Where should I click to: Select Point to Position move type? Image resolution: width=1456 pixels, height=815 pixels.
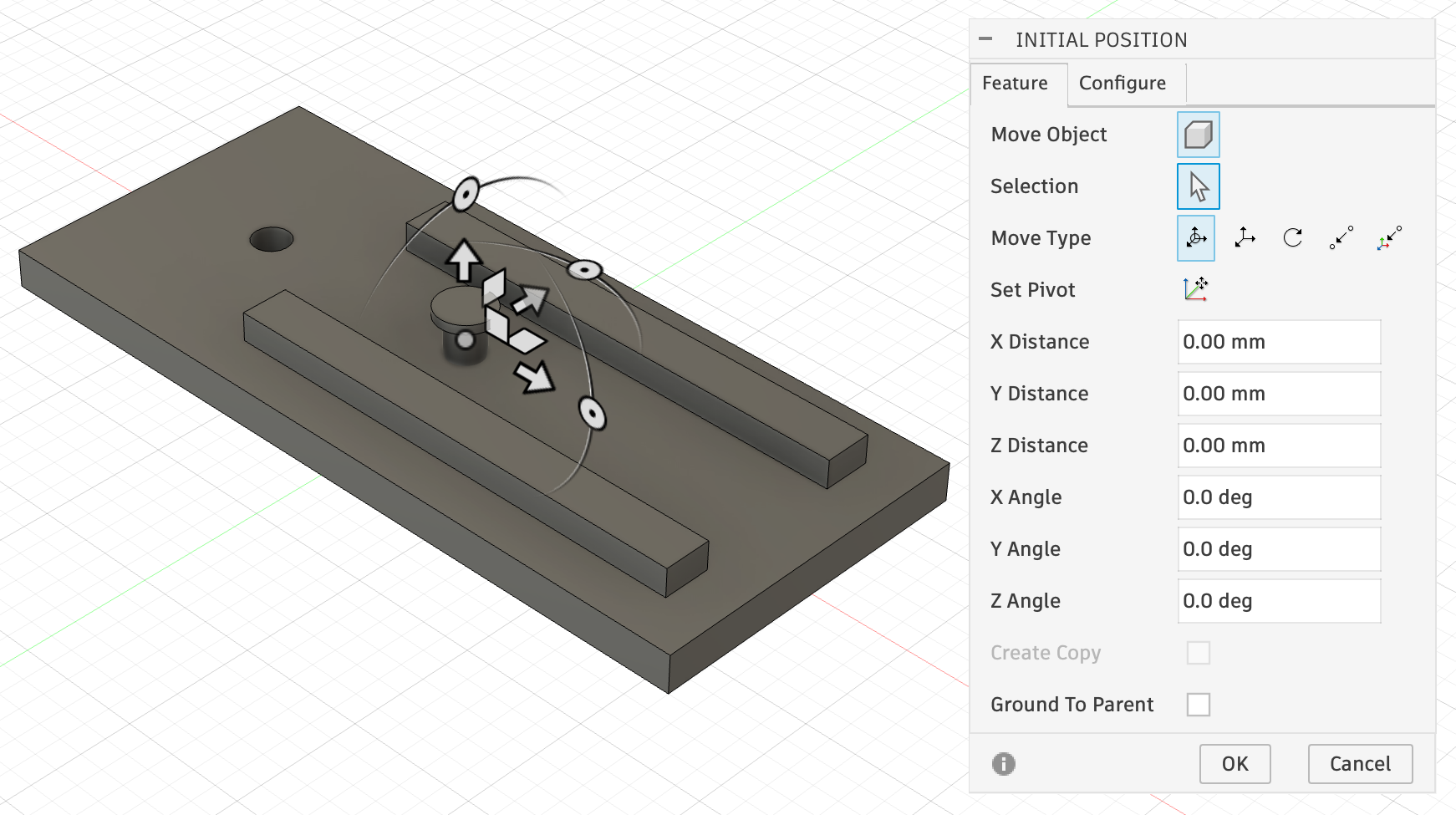click(1389, 238)
